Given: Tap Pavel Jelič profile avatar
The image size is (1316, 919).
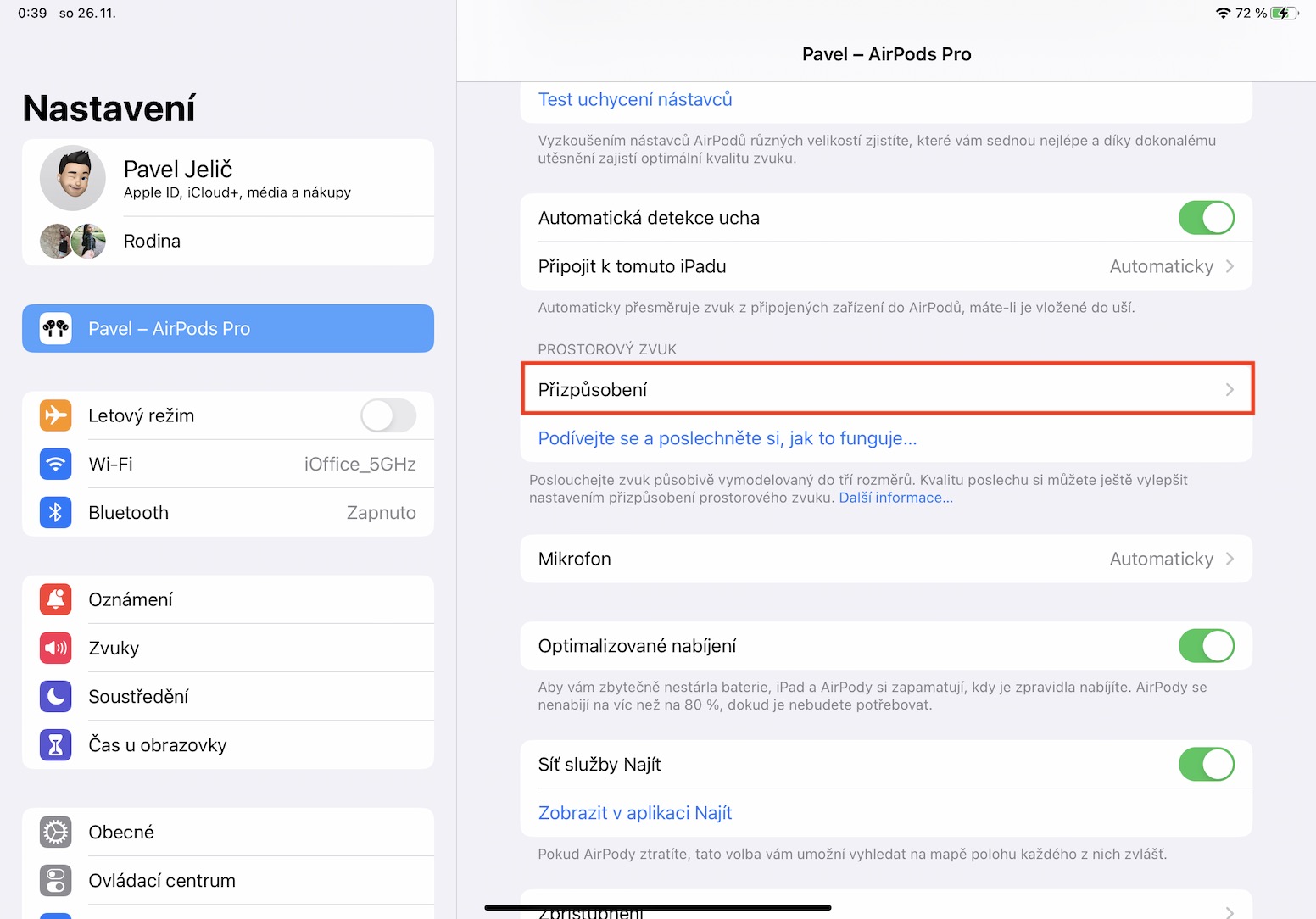Looking at the screenshot, I should [73, 178].
